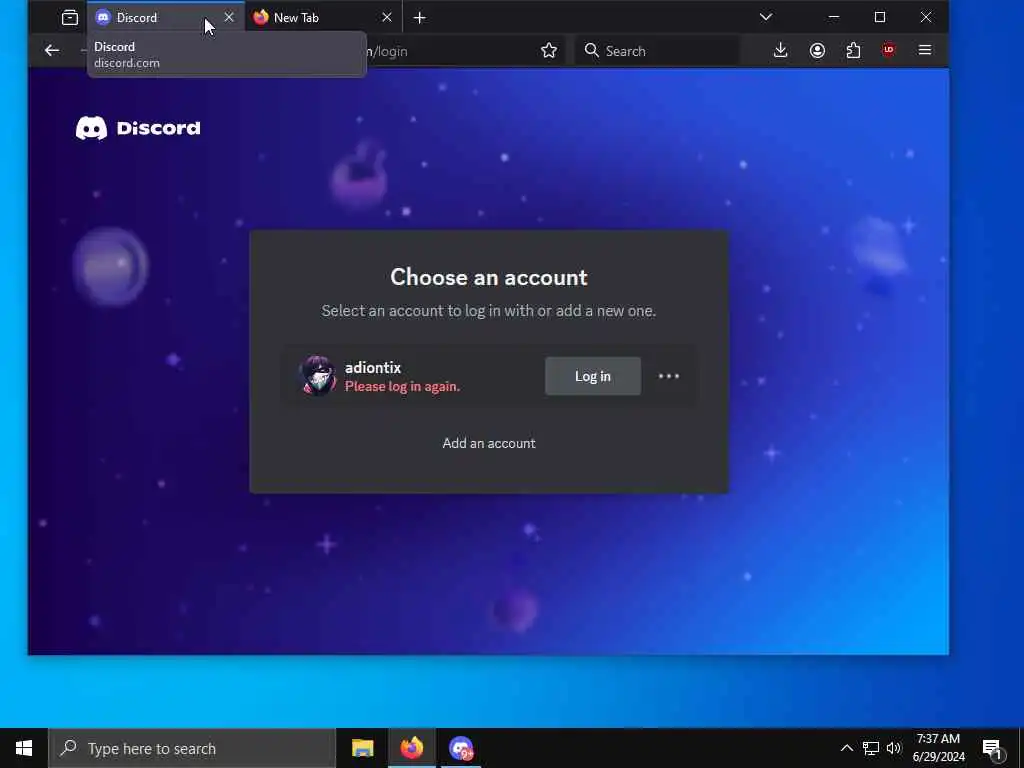Show hidden system tray icons

[846, 748]
